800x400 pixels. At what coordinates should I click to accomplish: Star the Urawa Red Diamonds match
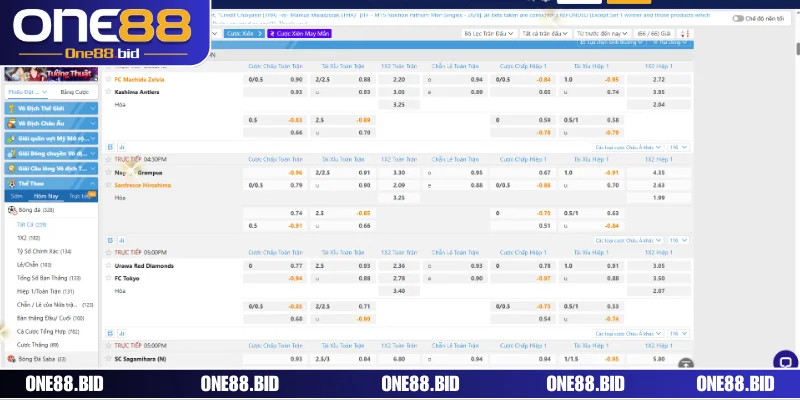(x=110, y=266)
